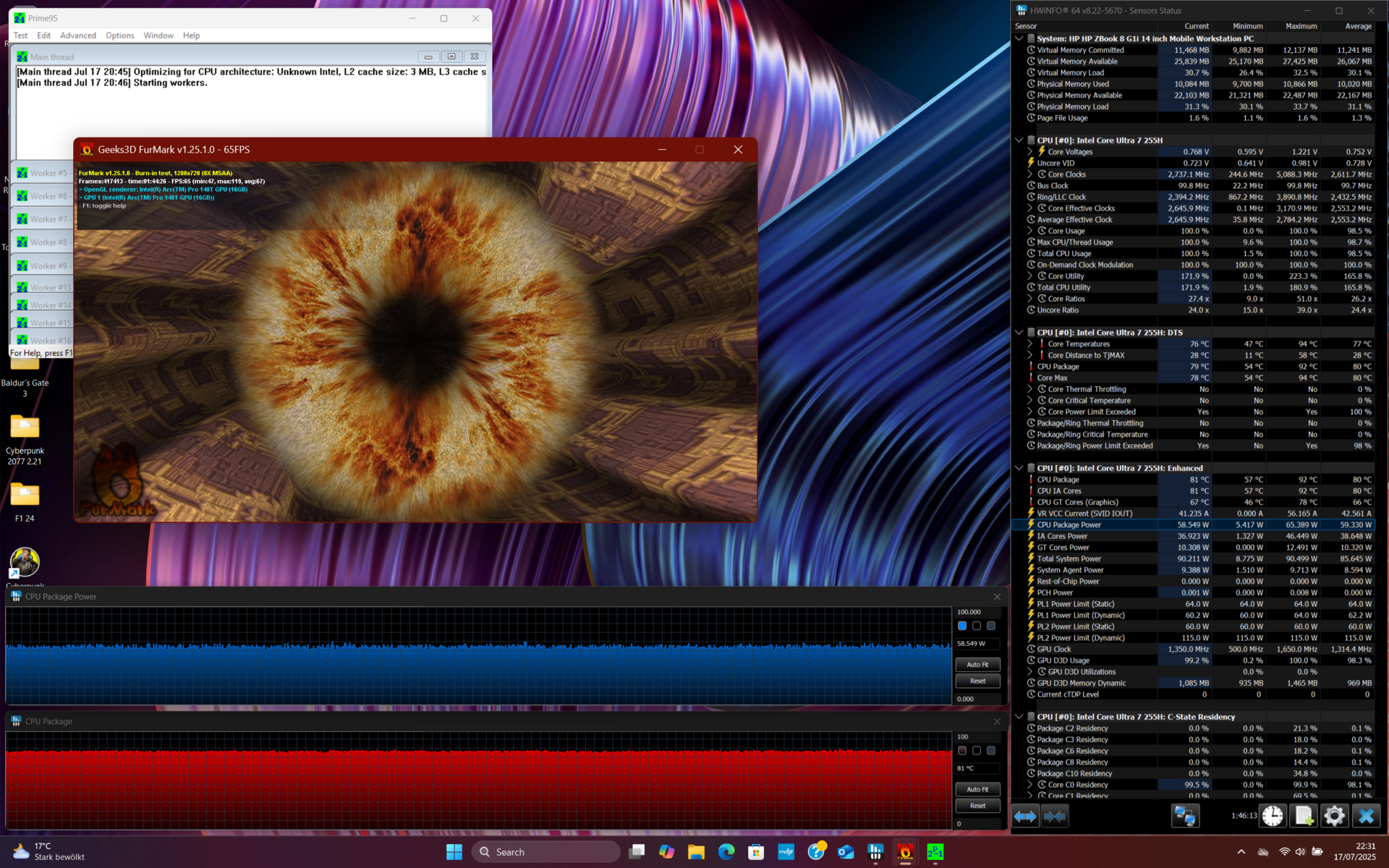Open the FurMark icon in the taskbar
Image resolution: width=1389 pixels, height=868 pixels.
pos(905,852)
